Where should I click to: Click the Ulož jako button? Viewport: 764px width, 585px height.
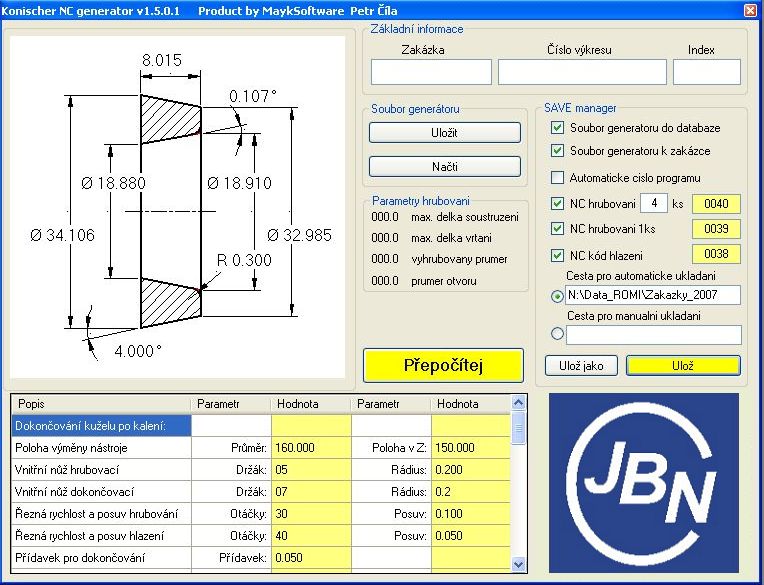(x=581, y=366)
